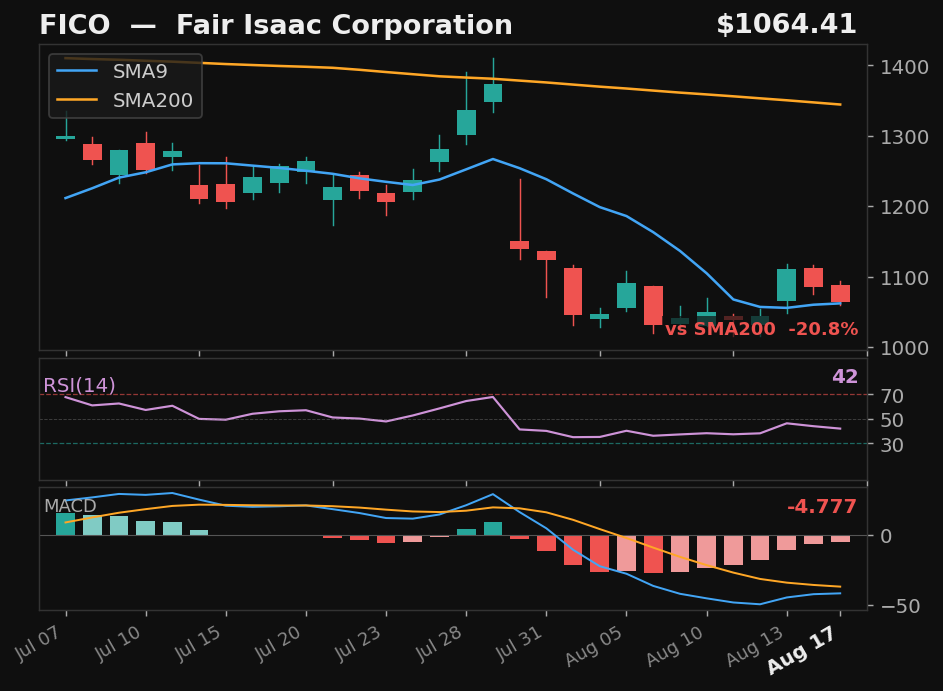Viewport: 943px width, 691px height.
Task: Click the RSI(14) panel label
Action: click(79, 385)
